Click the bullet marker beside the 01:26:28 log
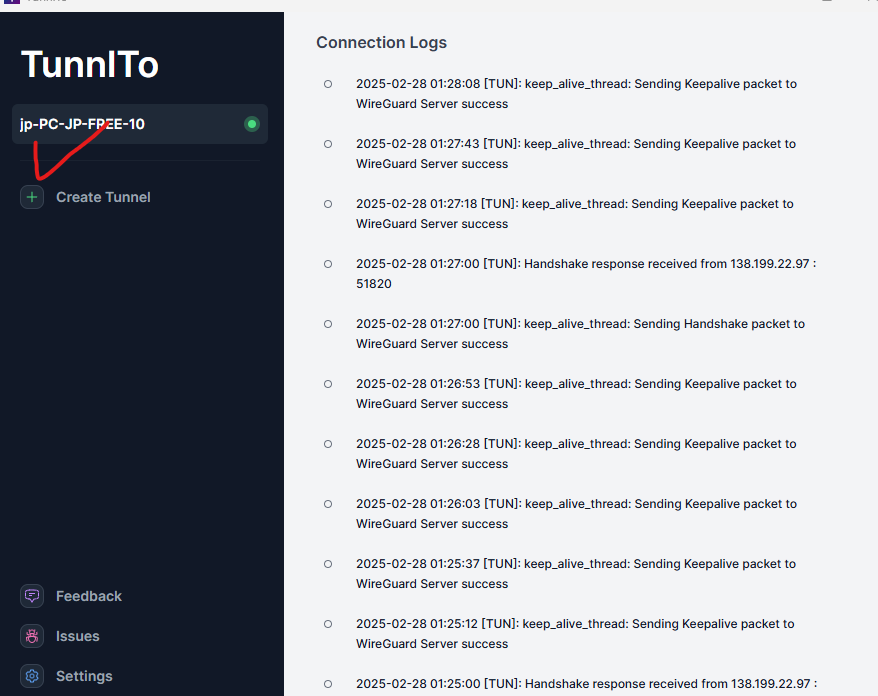 328,443
